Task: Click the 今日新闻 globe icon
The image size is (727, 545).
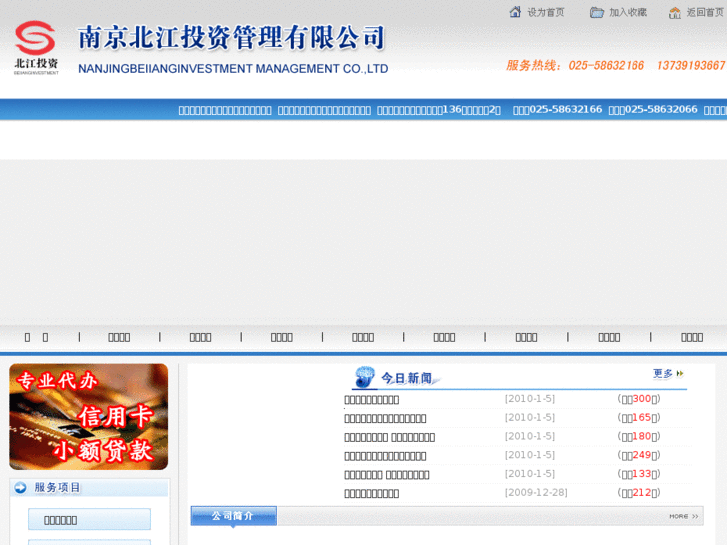Action: (364, 377)
